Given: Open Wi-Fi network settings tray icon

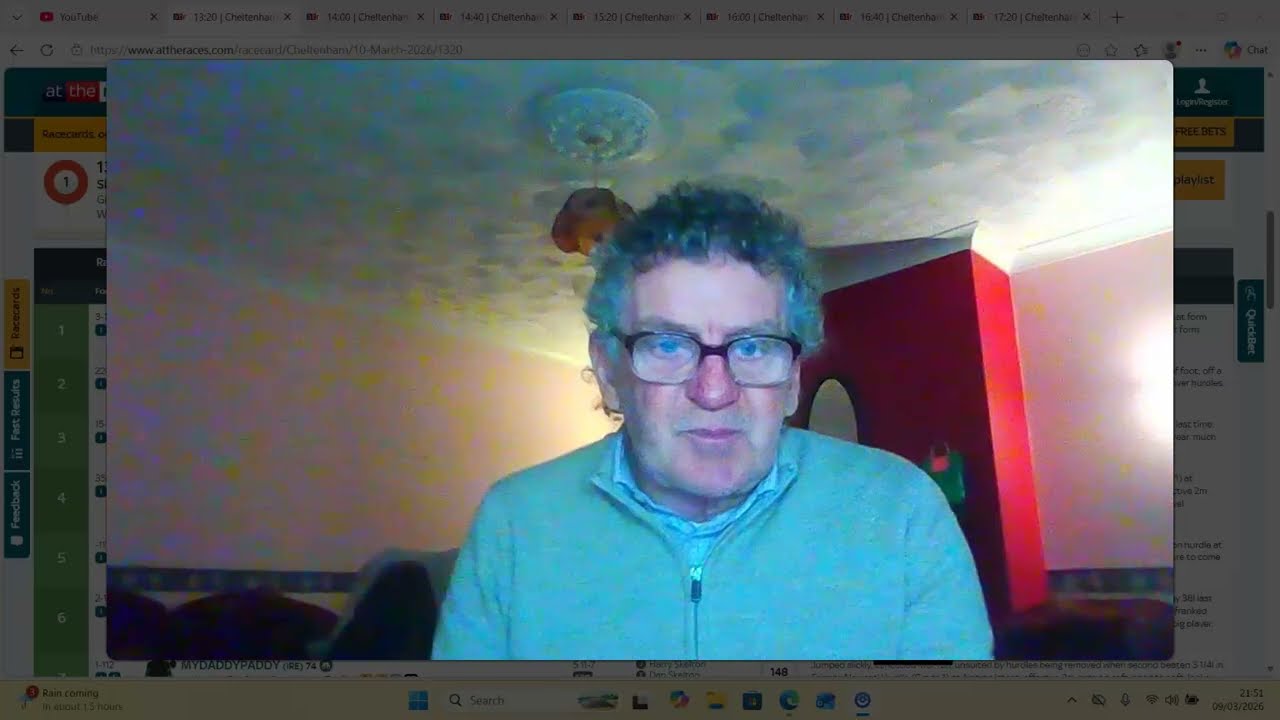Looking at the screenshot, I should click(1151, 700).
